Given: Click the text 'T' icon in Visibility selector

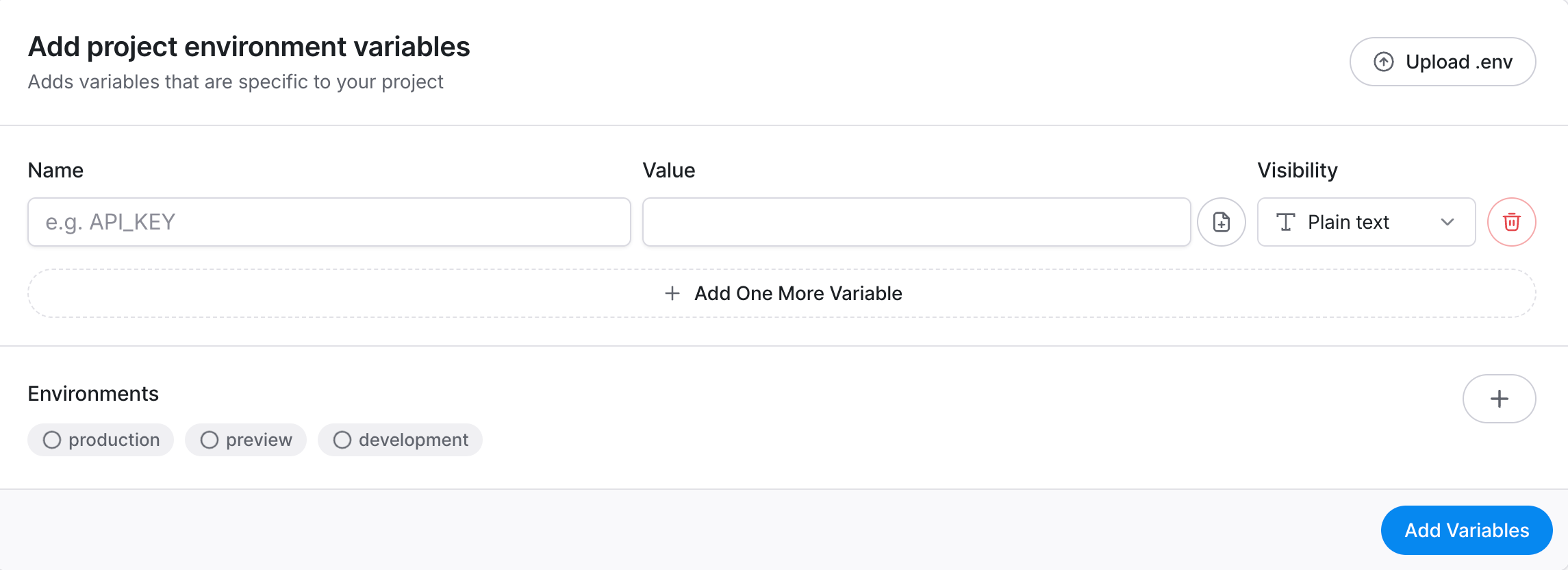Looking at the screenshot, I should pos(1285,222).
